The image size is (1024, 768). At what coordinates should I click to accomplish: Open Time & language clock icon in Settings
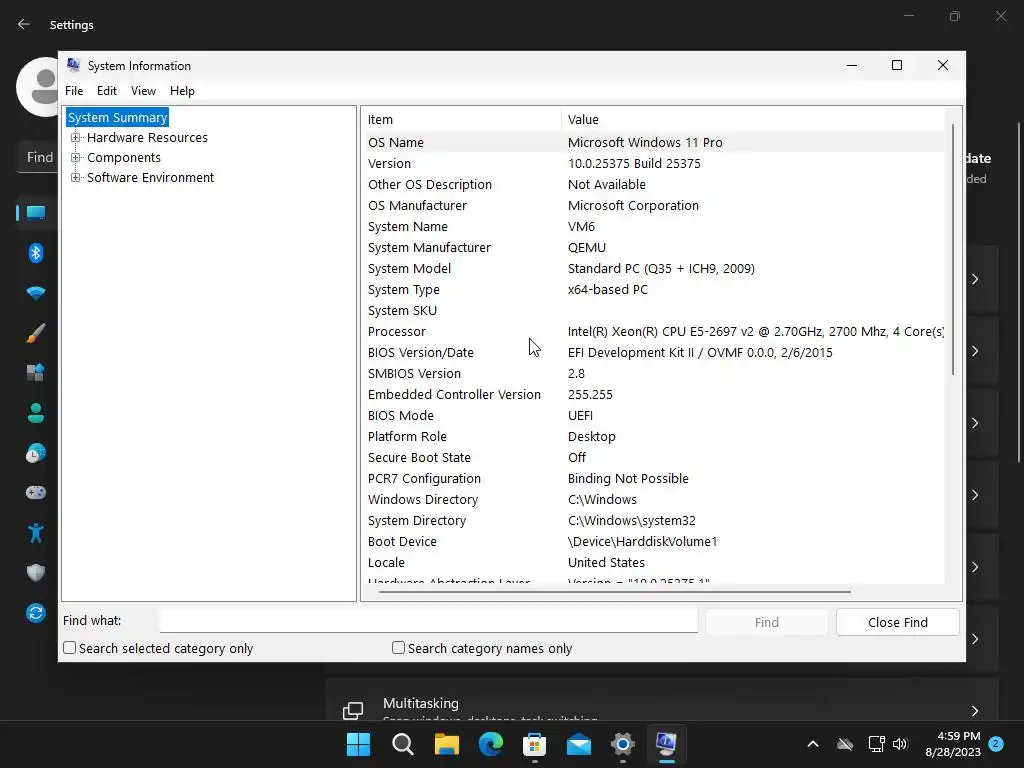35,453
